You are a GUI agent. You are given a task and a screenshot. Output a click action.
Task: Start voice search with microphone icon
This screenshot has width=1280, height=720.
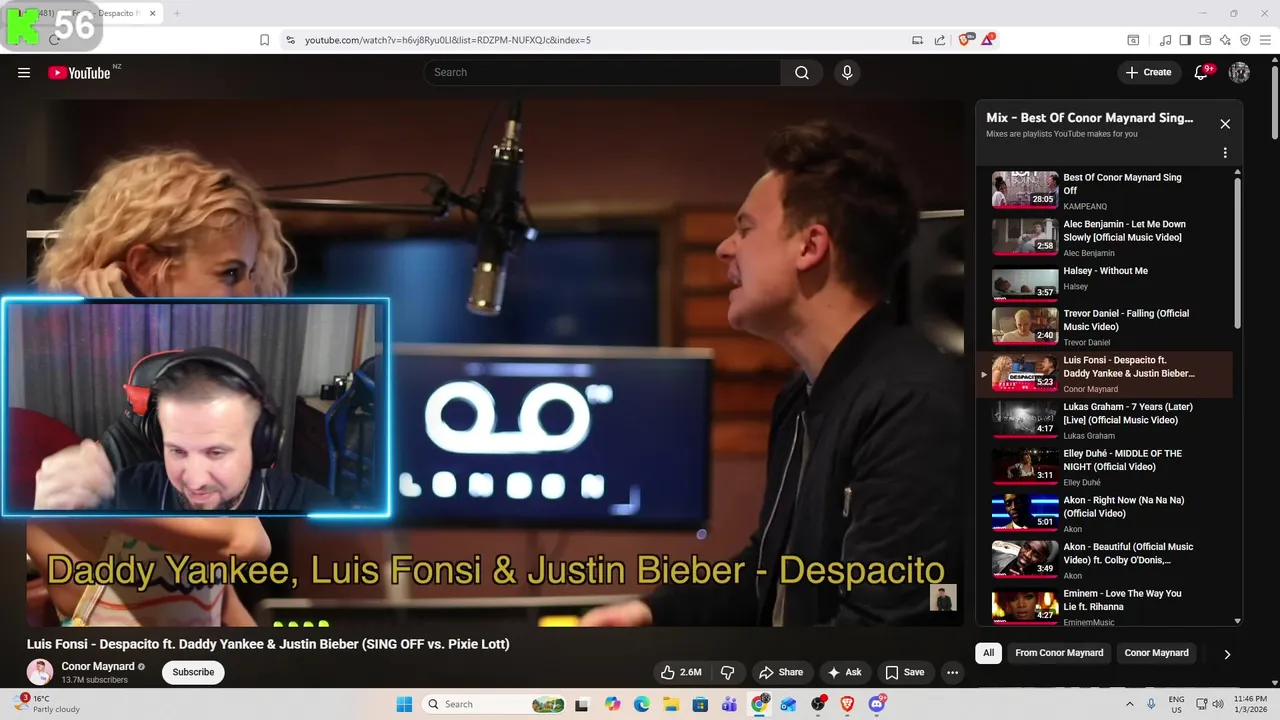(x=847, y=72)
